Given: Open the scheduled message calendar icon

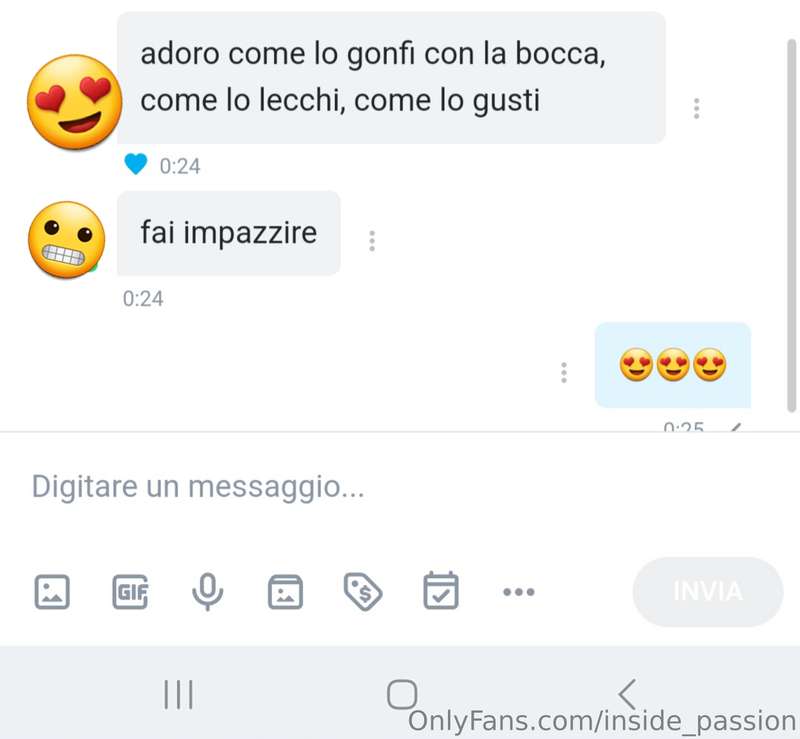Looking at the screenshot, I should click(441, 590).
